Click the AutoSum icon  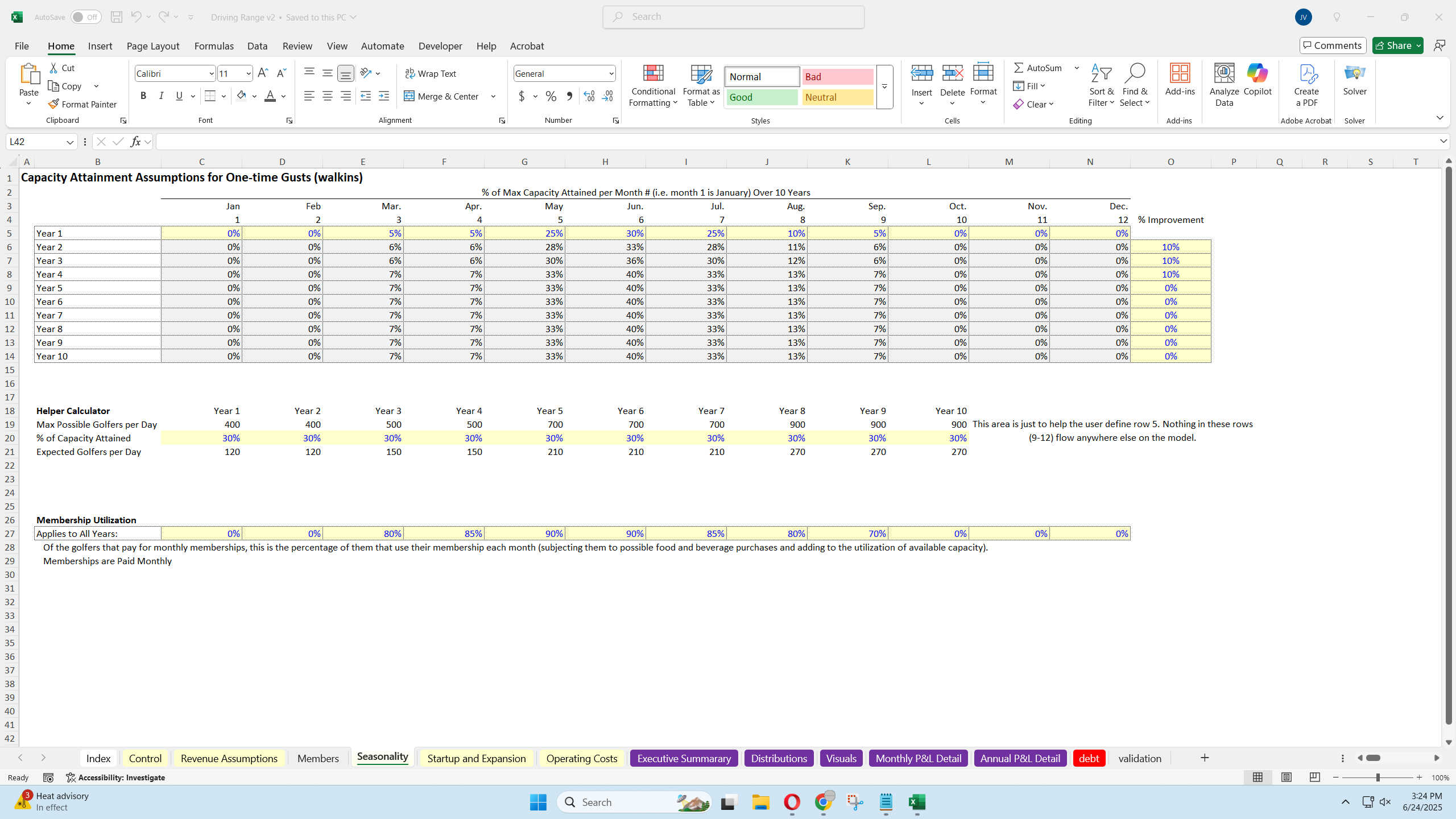(1018, 67)
